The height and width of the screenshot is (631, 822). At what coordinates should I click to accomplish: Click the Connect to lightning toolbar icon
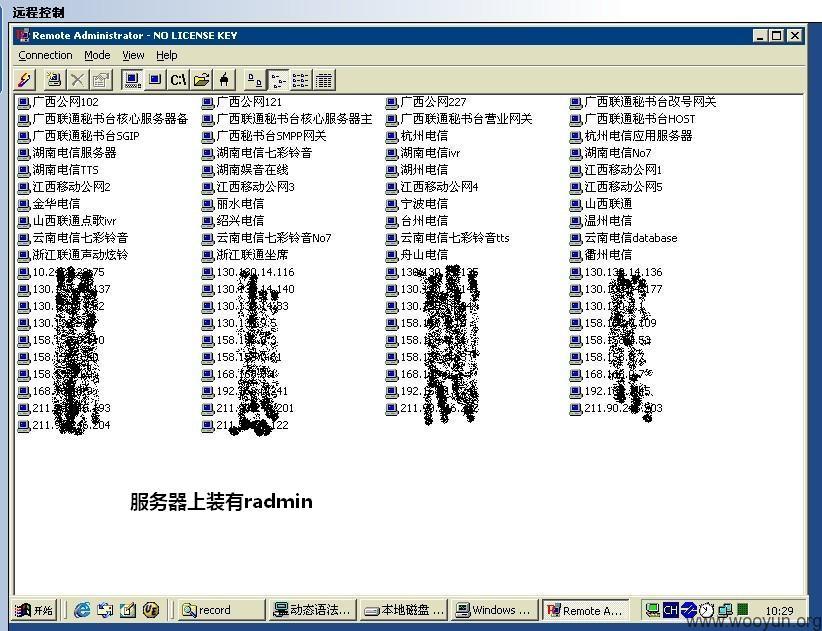[24, 80]
